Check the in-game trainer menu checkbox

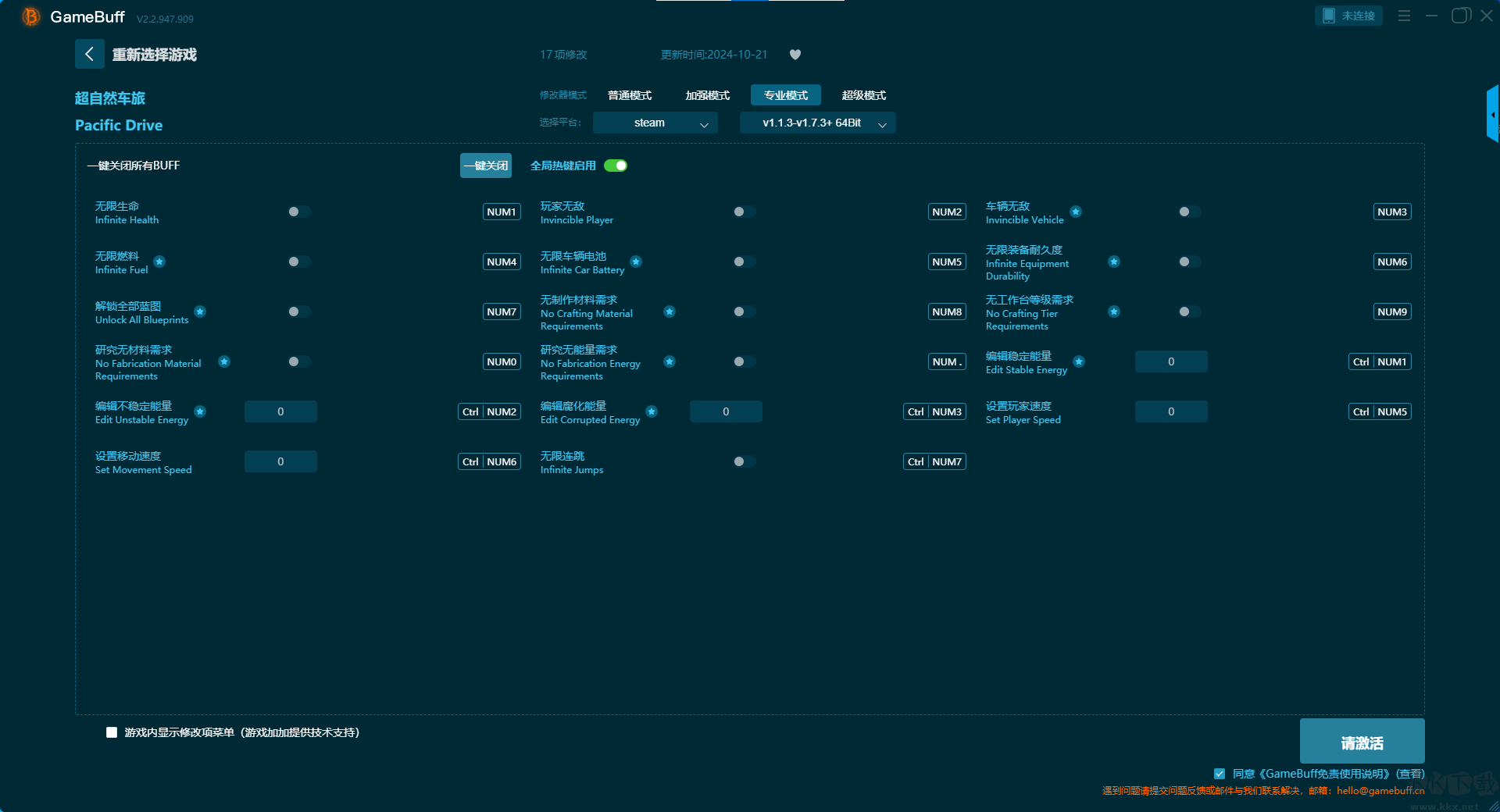click(x=112, y=732)
